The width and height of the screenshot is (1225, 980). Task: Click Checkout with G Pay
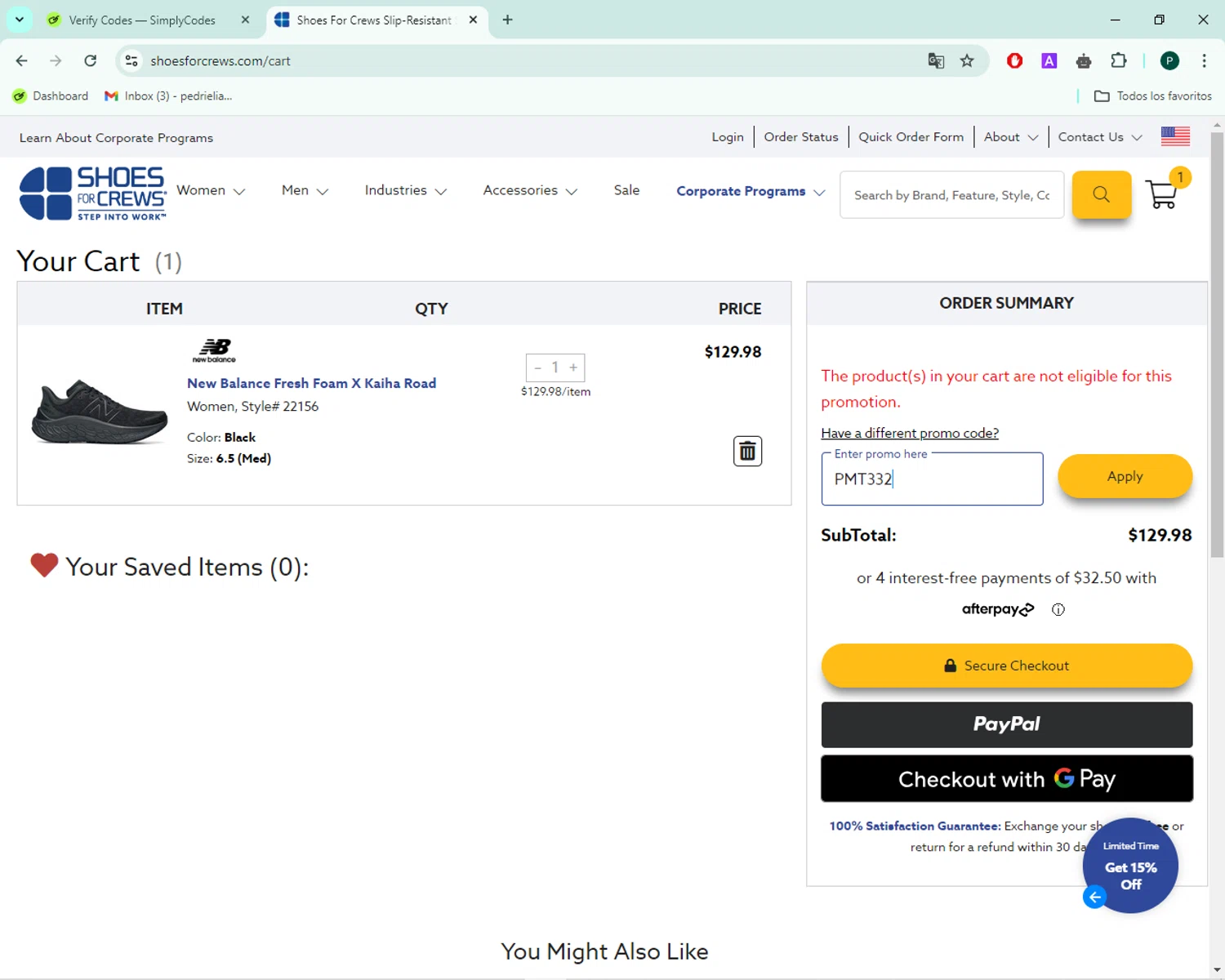(1007, 778)
